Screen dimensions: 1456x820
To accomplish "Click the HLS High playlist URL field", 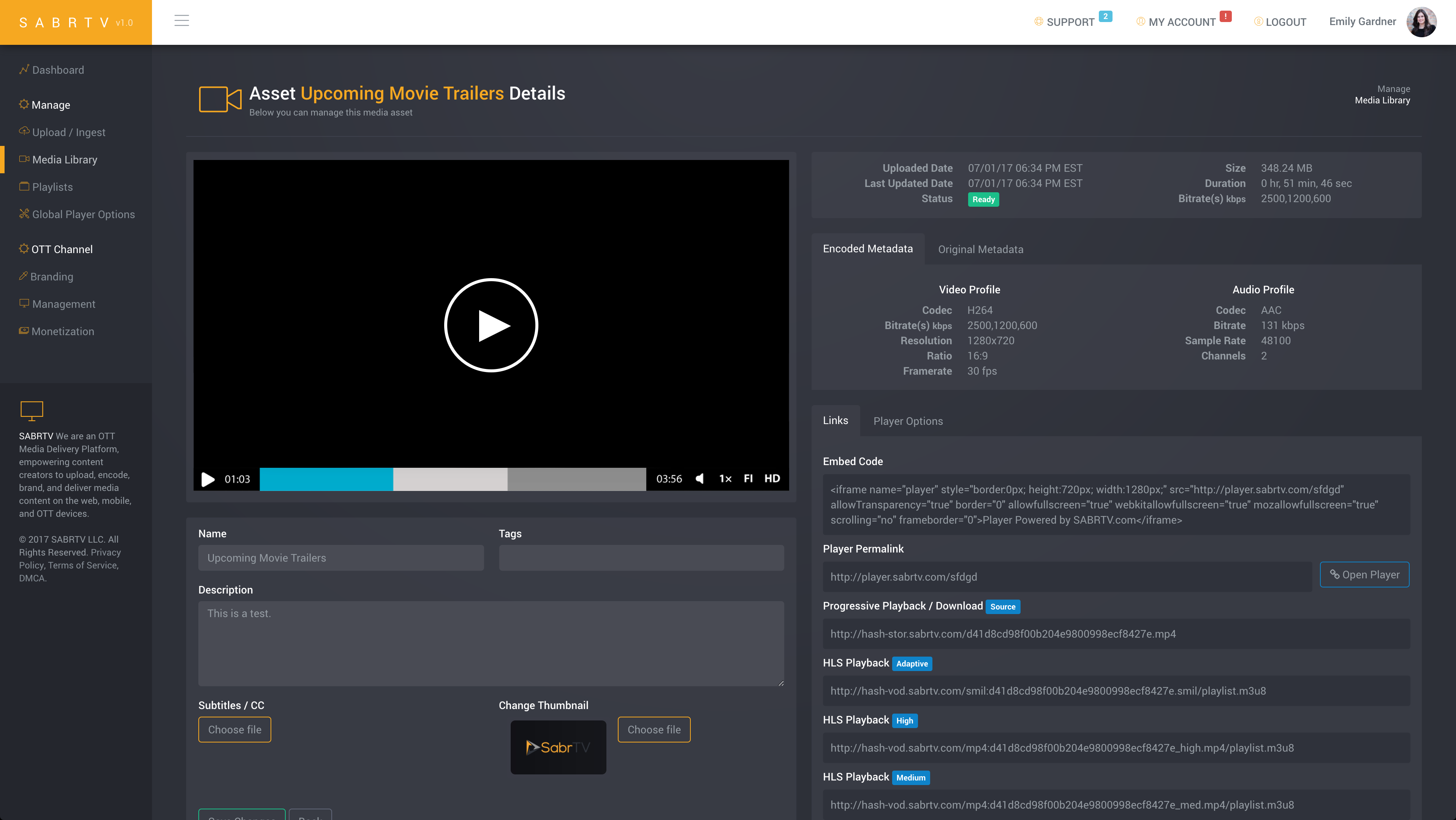I will [1116, 748].
